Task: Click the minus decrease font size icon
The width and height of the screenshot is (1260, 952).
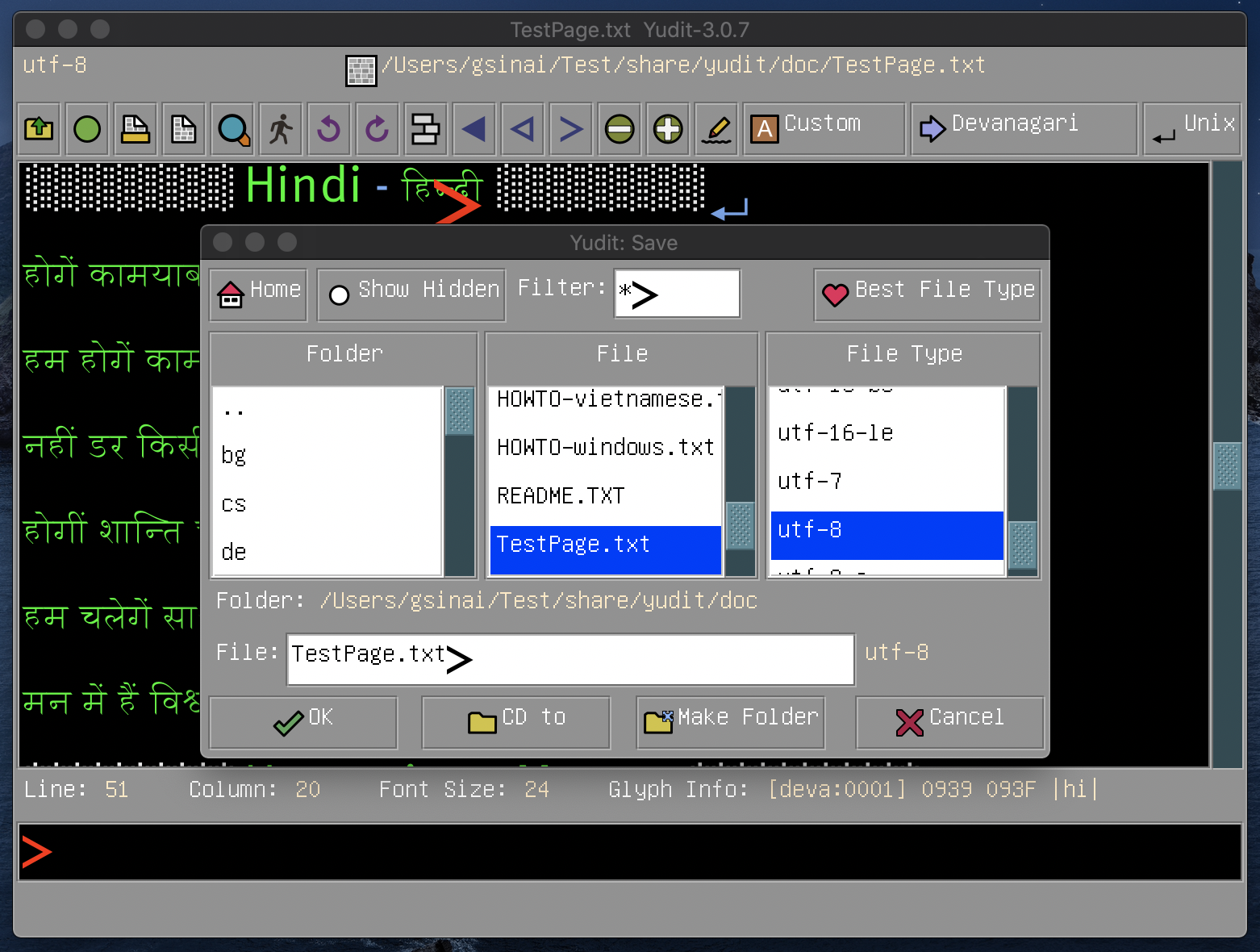Action: (620, 129)
